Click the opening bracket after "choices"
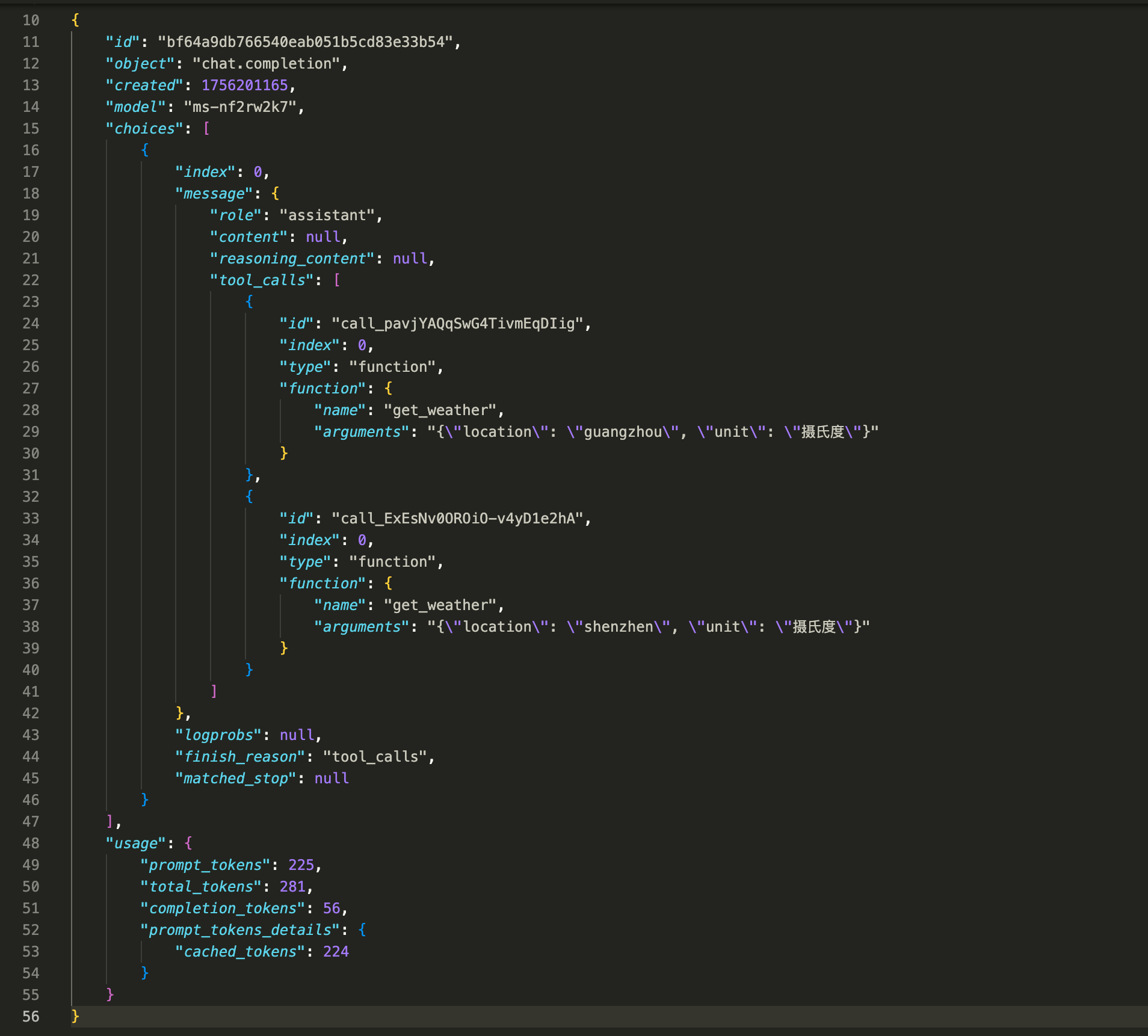The image size is (1148, 1036). click(207, 129)
